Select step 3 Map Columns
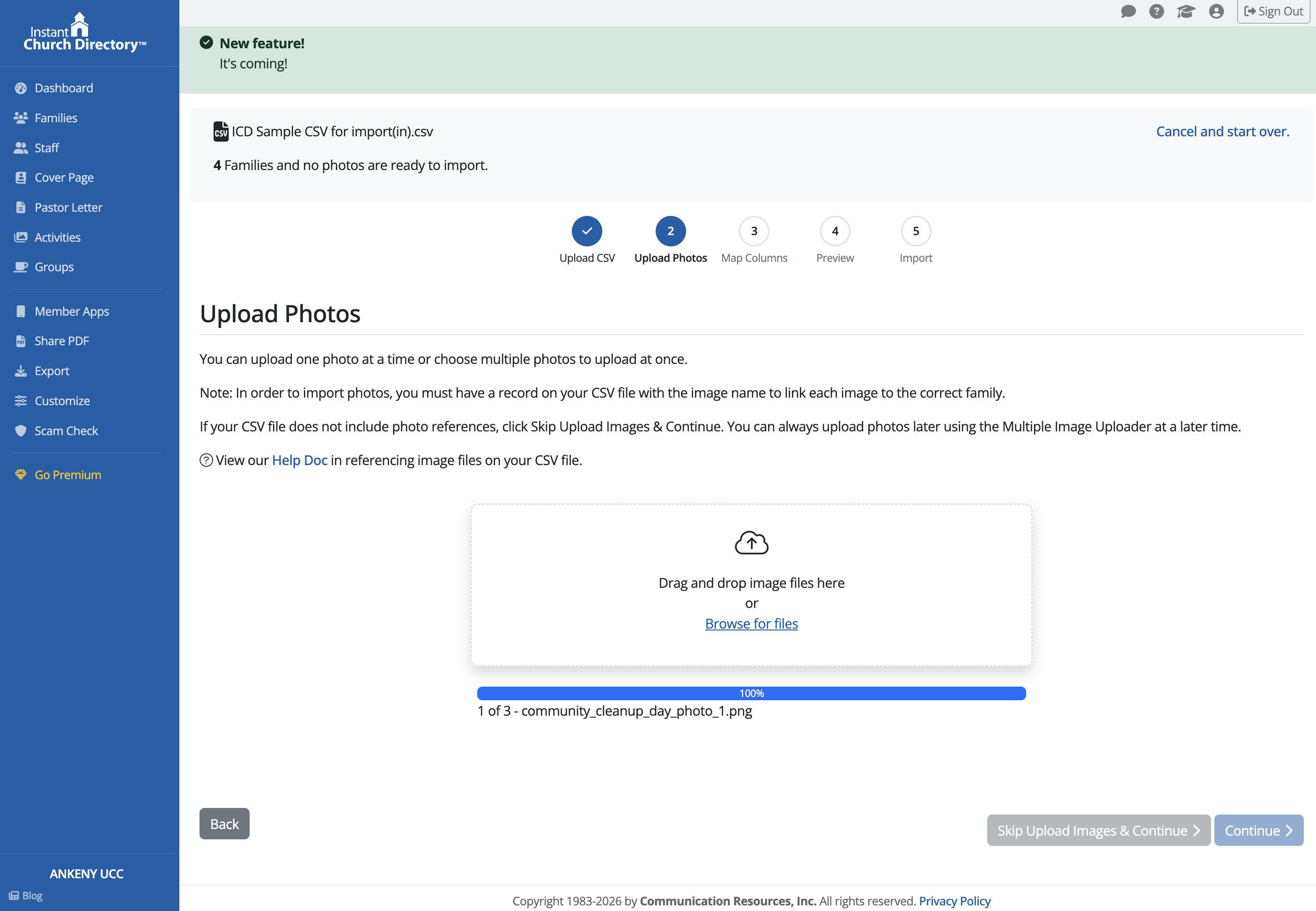The width and height of the screenshot is (1316, 911). coord(753,231)
